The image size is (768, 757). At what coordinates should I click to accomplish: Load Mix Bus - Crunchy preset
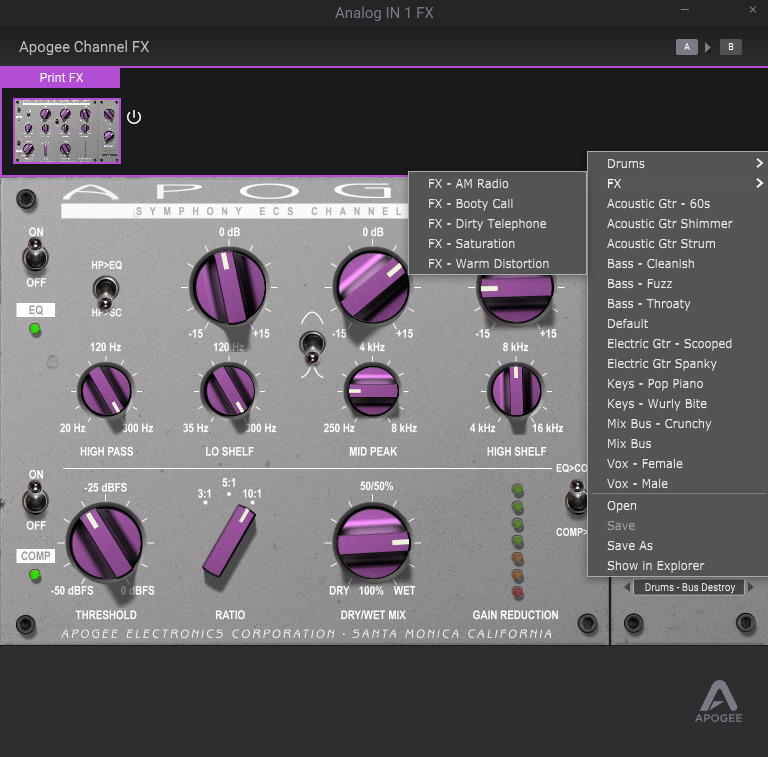677,424
